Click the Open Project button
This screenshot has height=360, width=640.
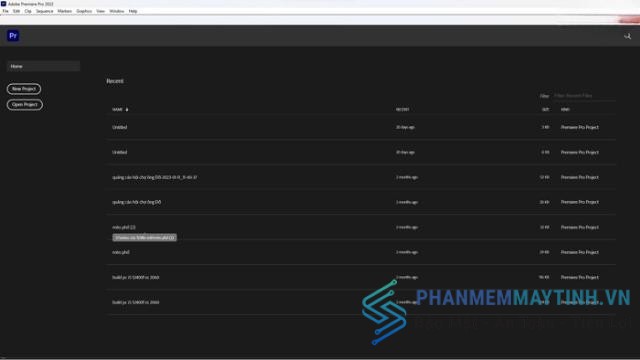(24, 104)
